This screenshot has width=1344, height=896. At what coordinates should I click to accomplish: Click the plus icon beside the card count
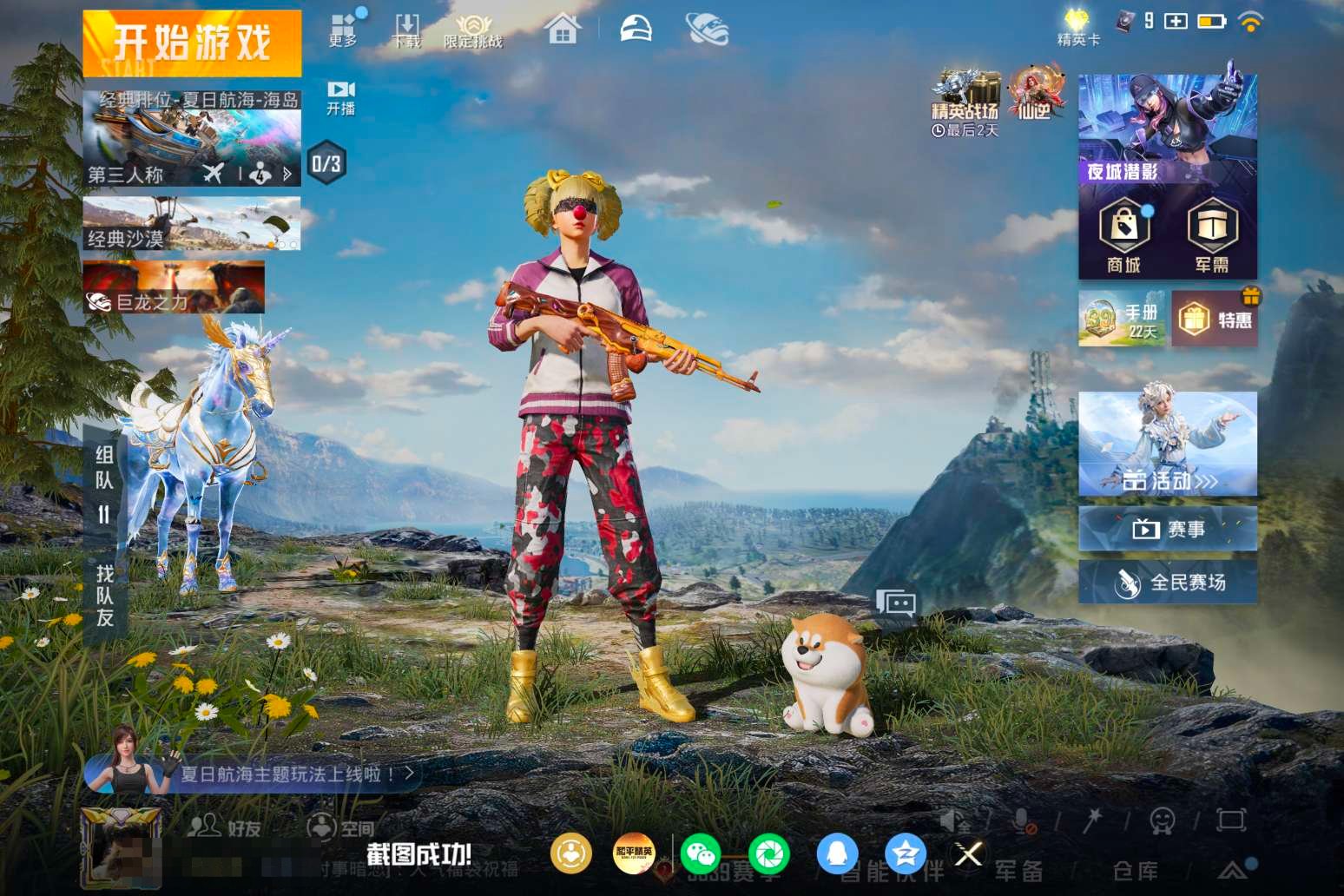coord(1176,21)
